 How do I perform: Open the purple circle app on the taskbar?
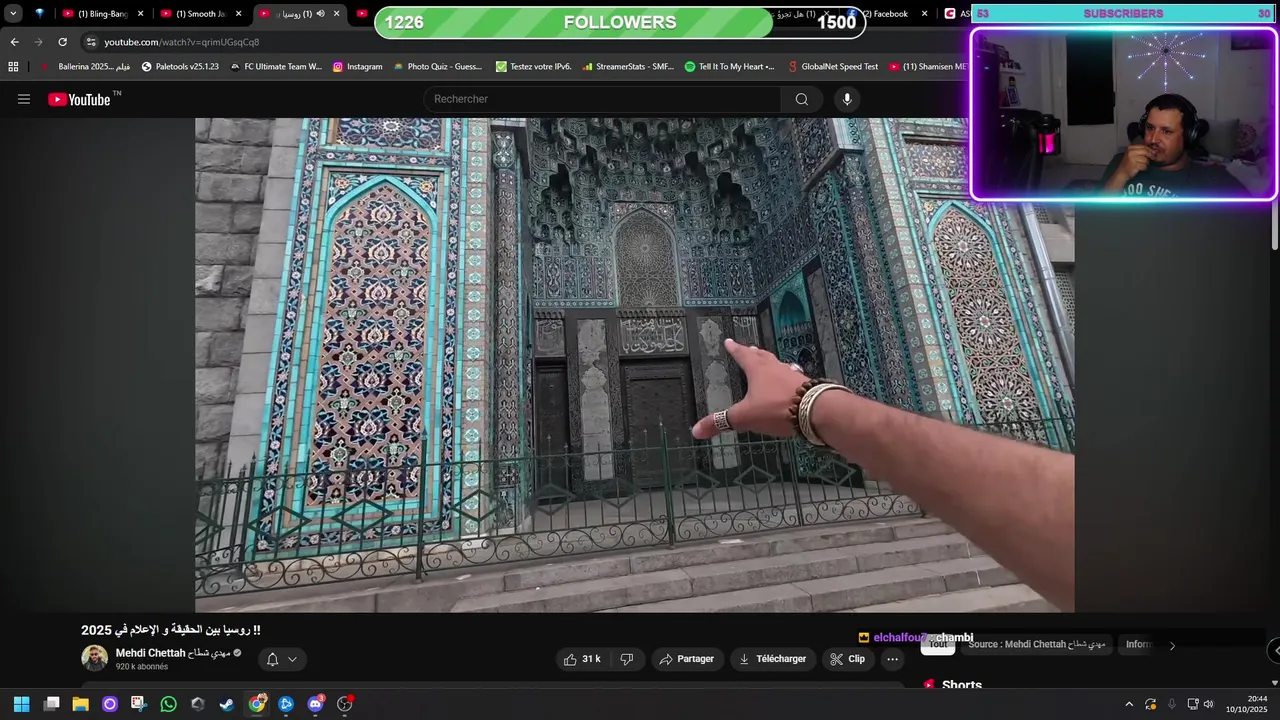tap(109, 704)
